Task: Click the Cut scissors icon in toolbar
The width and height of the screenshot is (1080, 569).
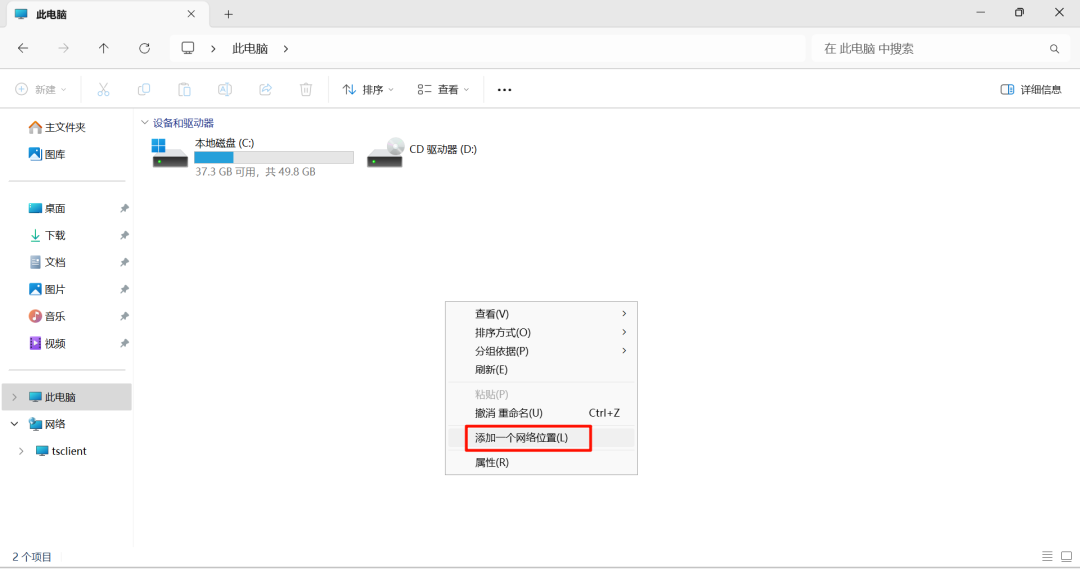Action: coord(103,89)
